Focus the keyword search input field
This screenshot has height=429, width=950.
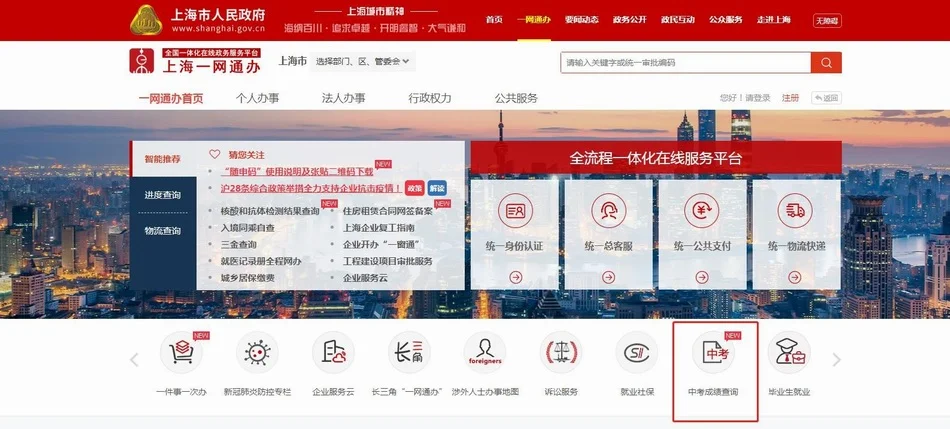[685, 63]
